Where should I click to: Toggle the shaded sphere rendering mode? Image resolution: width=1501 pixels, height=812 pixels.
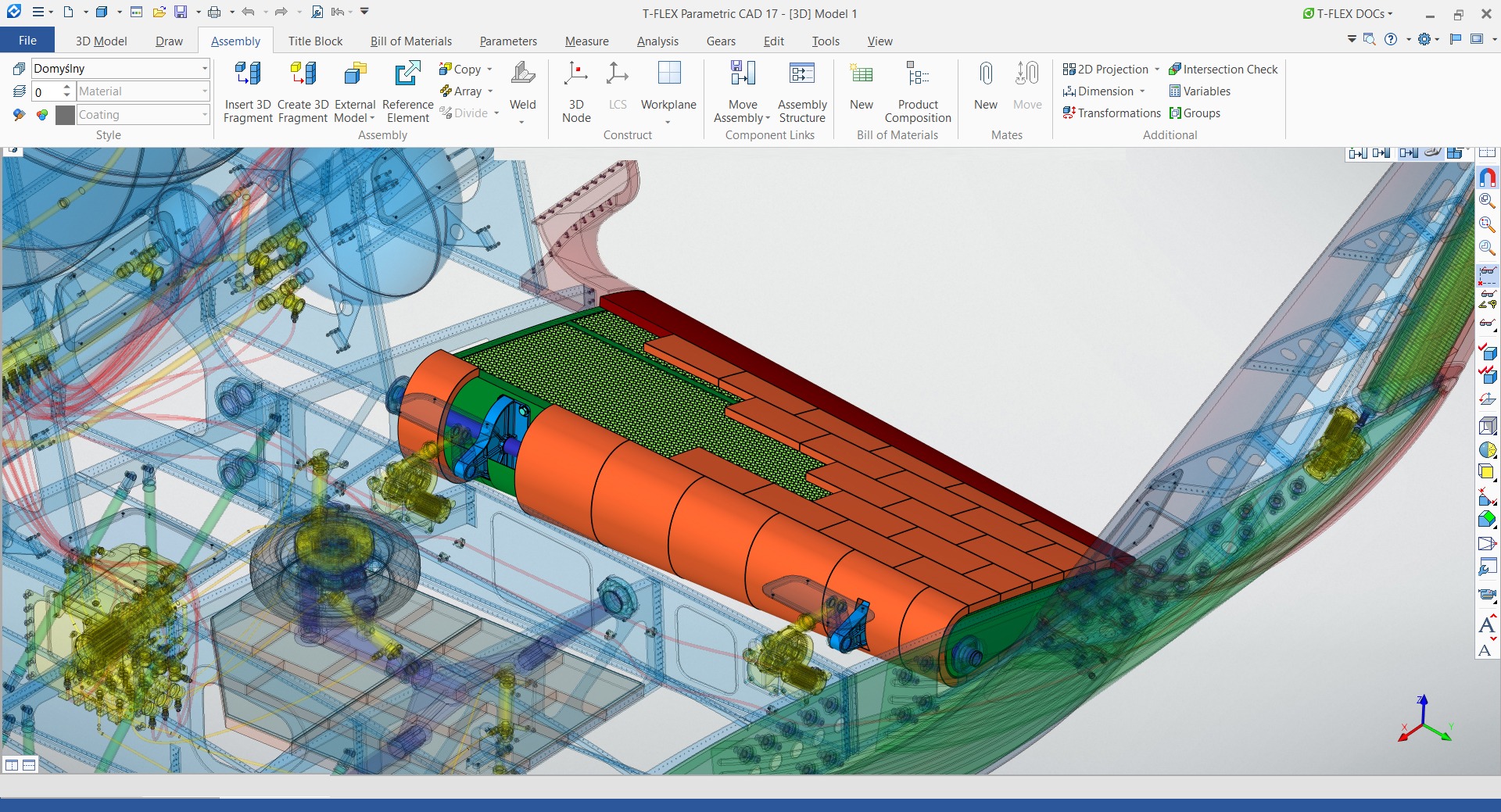click(x=1487, y=450)
